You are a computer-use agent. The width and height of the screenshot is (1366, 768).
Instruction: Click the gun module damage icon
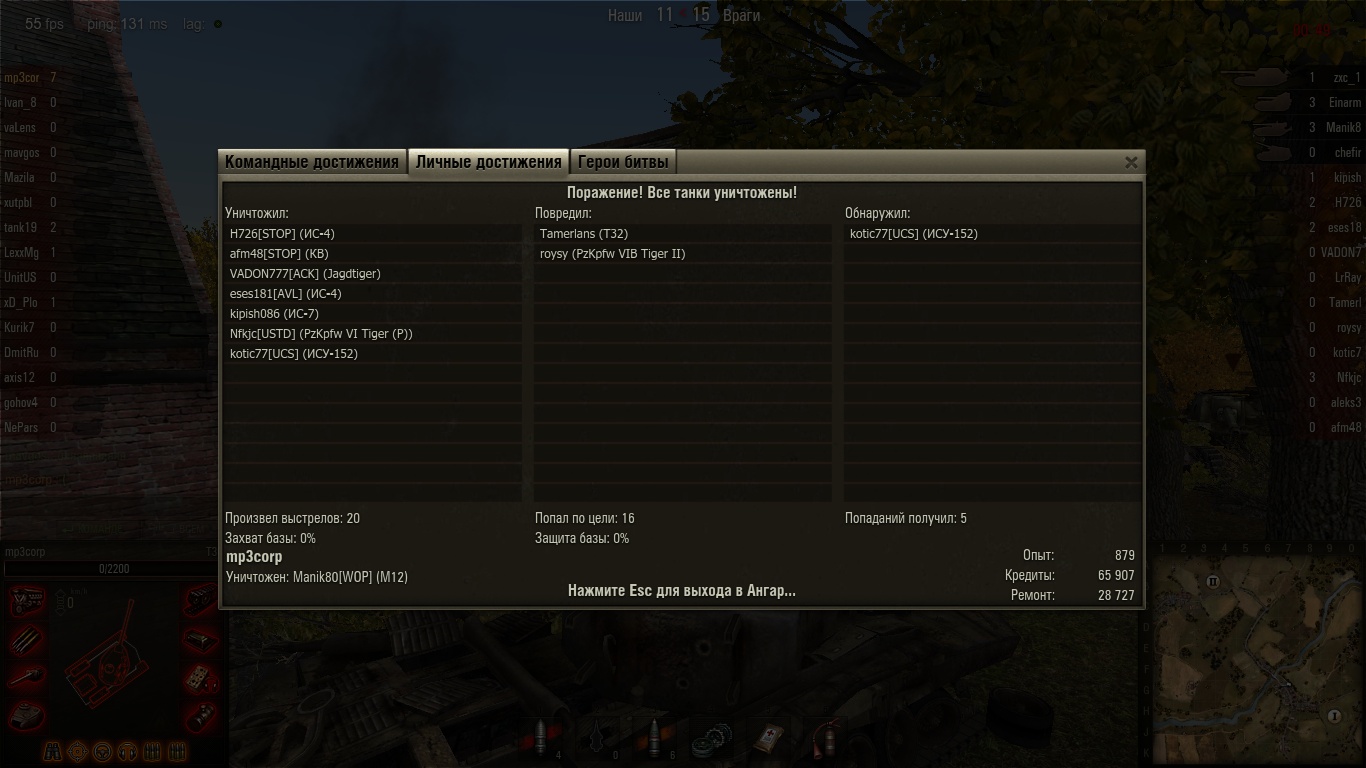[x=27, y=677]
